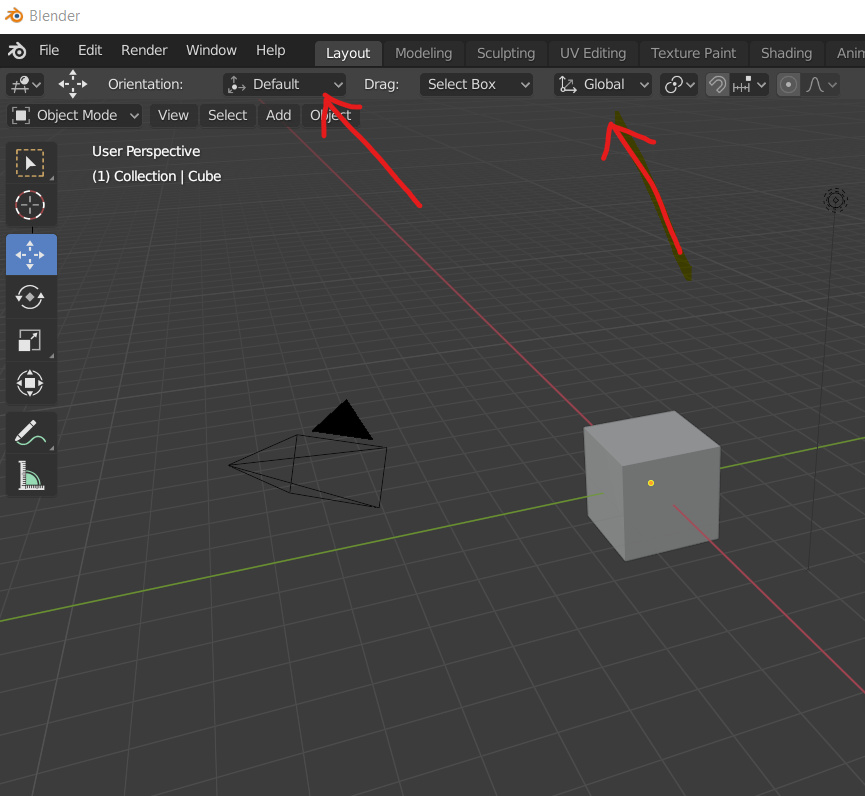Select the Cube object in the viewport

[651, 484]
